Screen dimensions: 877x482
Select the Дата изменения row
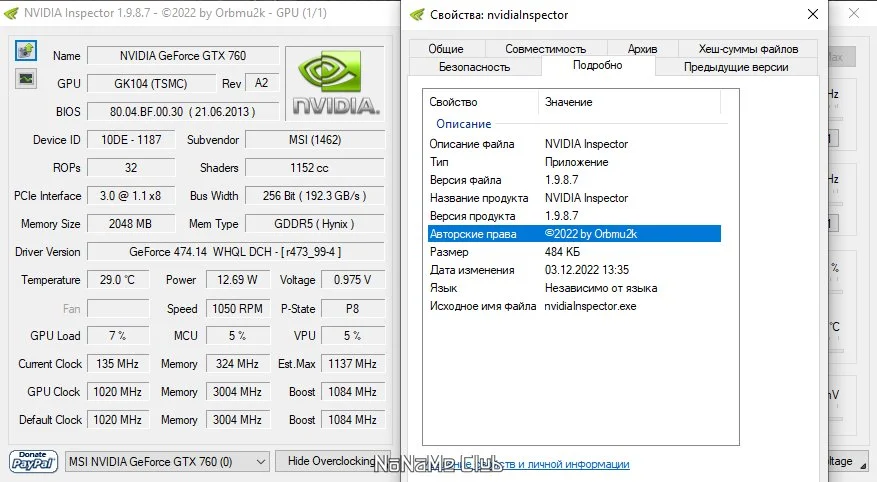tap(574, 270)
